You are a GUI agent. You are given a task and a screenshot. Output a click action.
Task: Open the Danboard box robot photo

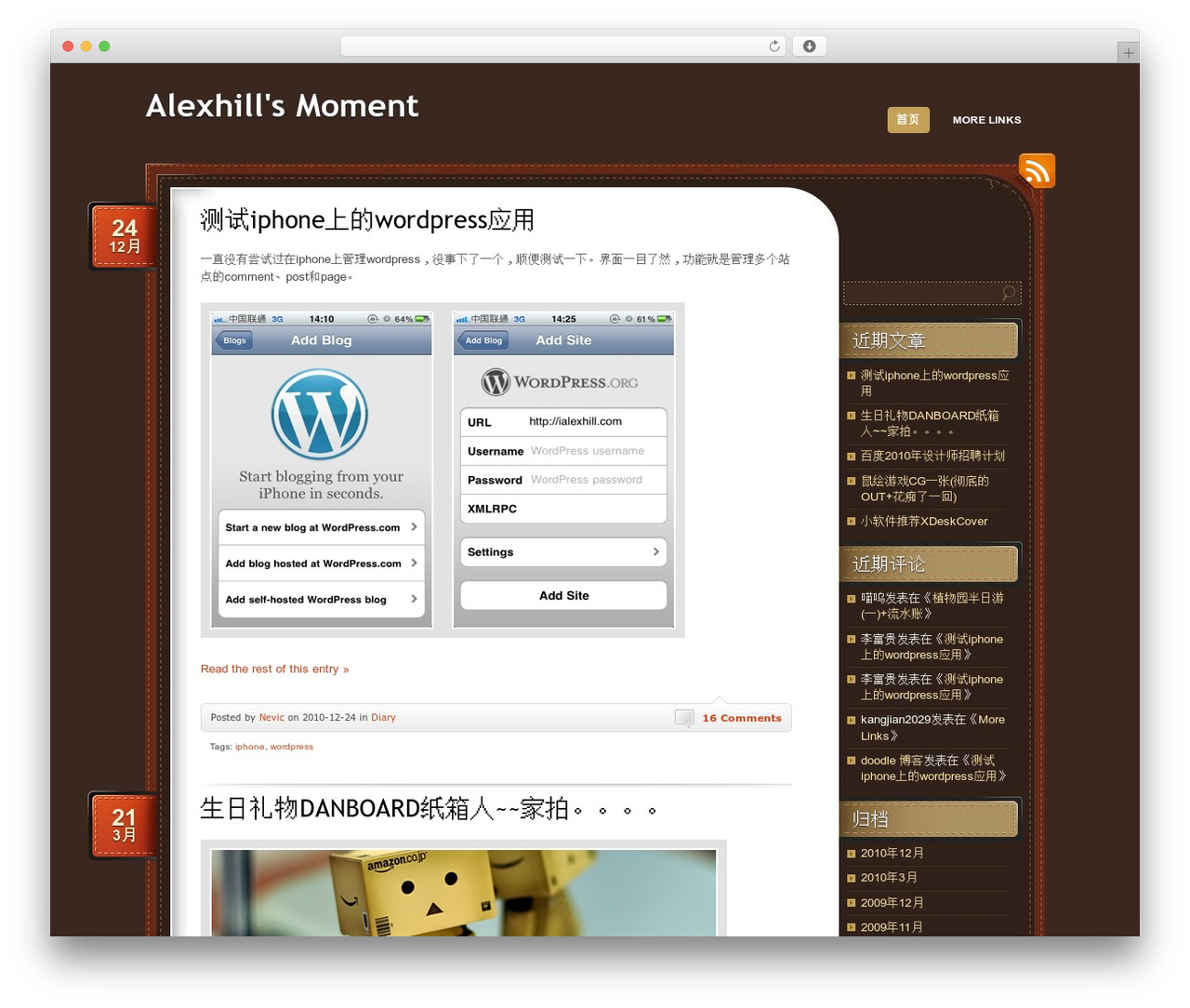[x=464, y=893]
